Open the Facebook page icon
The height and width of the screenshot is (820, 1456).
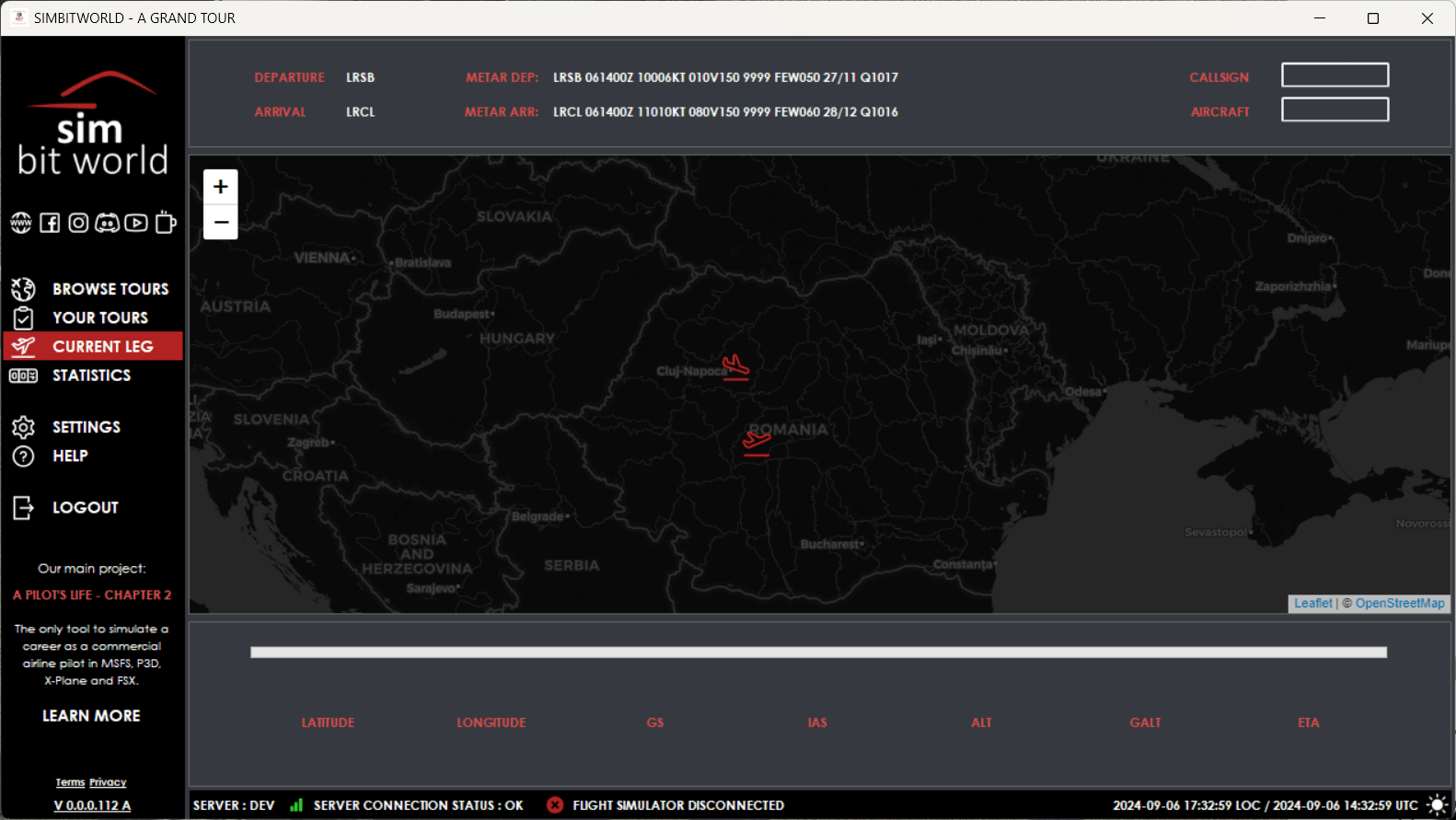click(50, 223)
